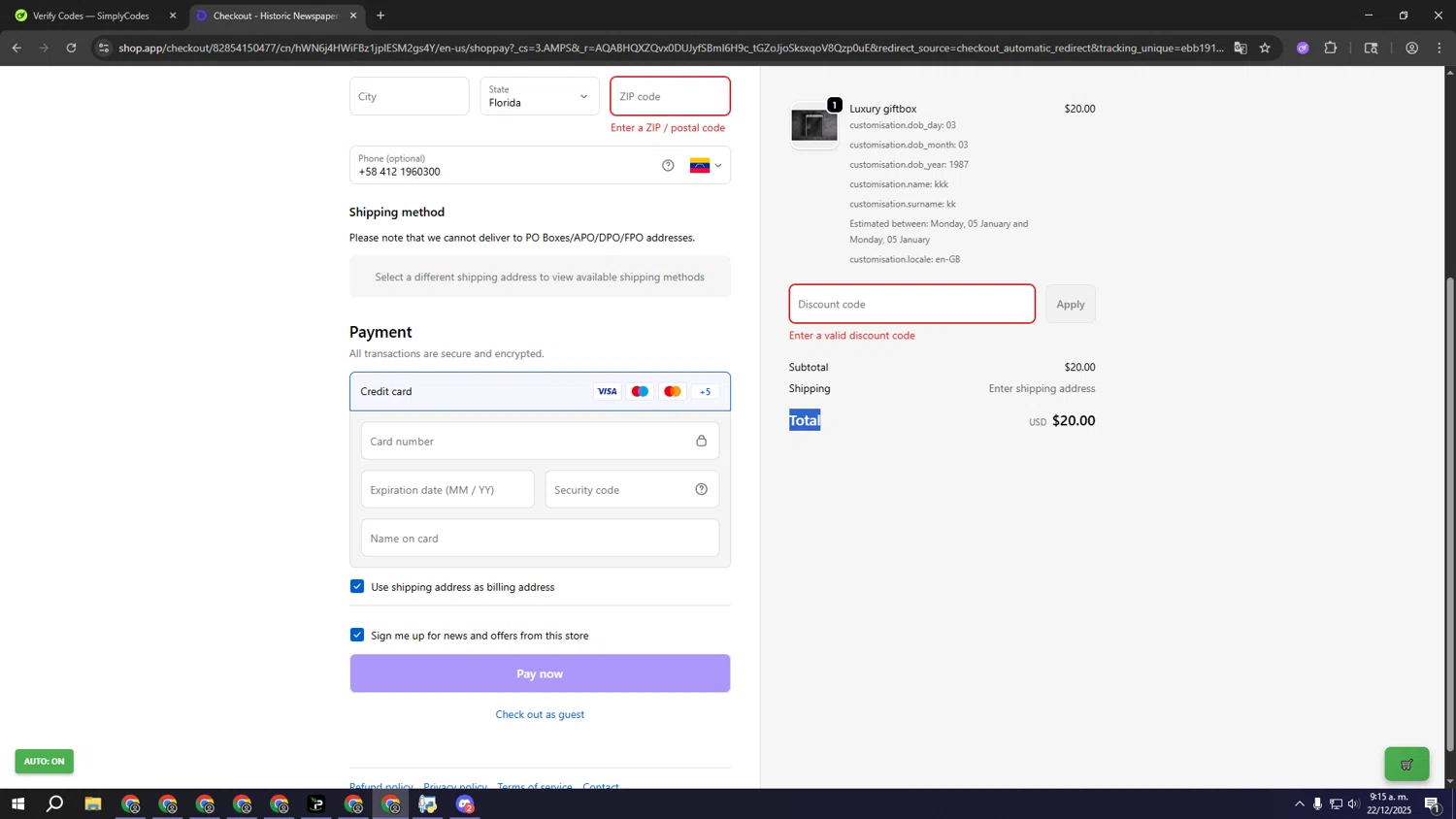Toggle the AUTO: ON button
1456x819 pixels.
point(45,761)
